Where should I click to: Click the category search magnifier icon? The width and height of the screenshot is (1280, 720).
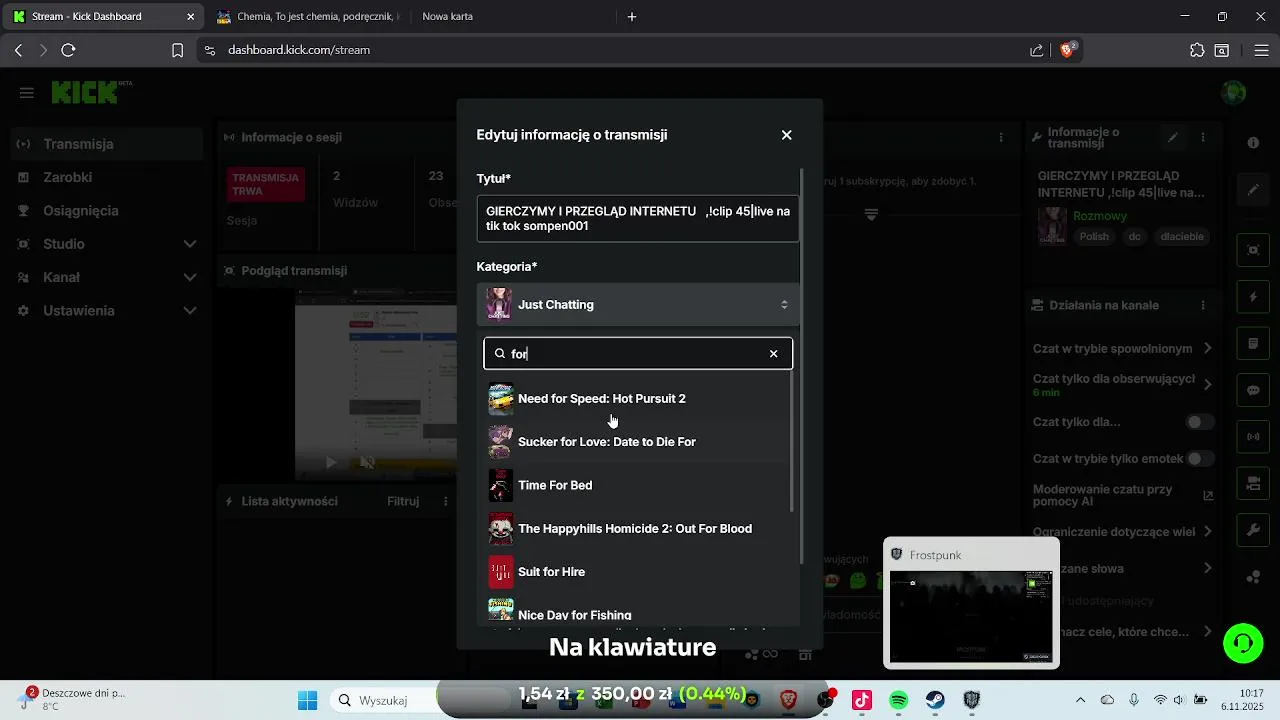click(x=500, y=353)
